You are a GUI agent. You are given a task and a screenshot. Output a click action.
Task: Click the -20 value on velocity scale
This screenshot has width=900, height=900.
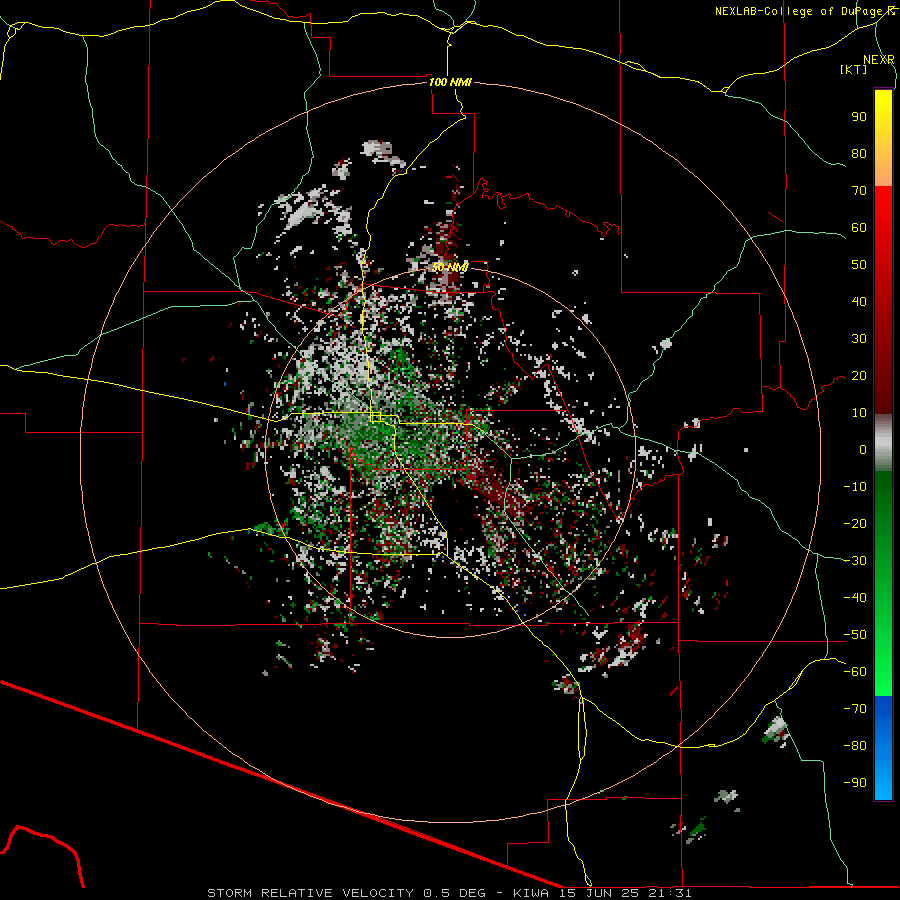click(855, 524)
